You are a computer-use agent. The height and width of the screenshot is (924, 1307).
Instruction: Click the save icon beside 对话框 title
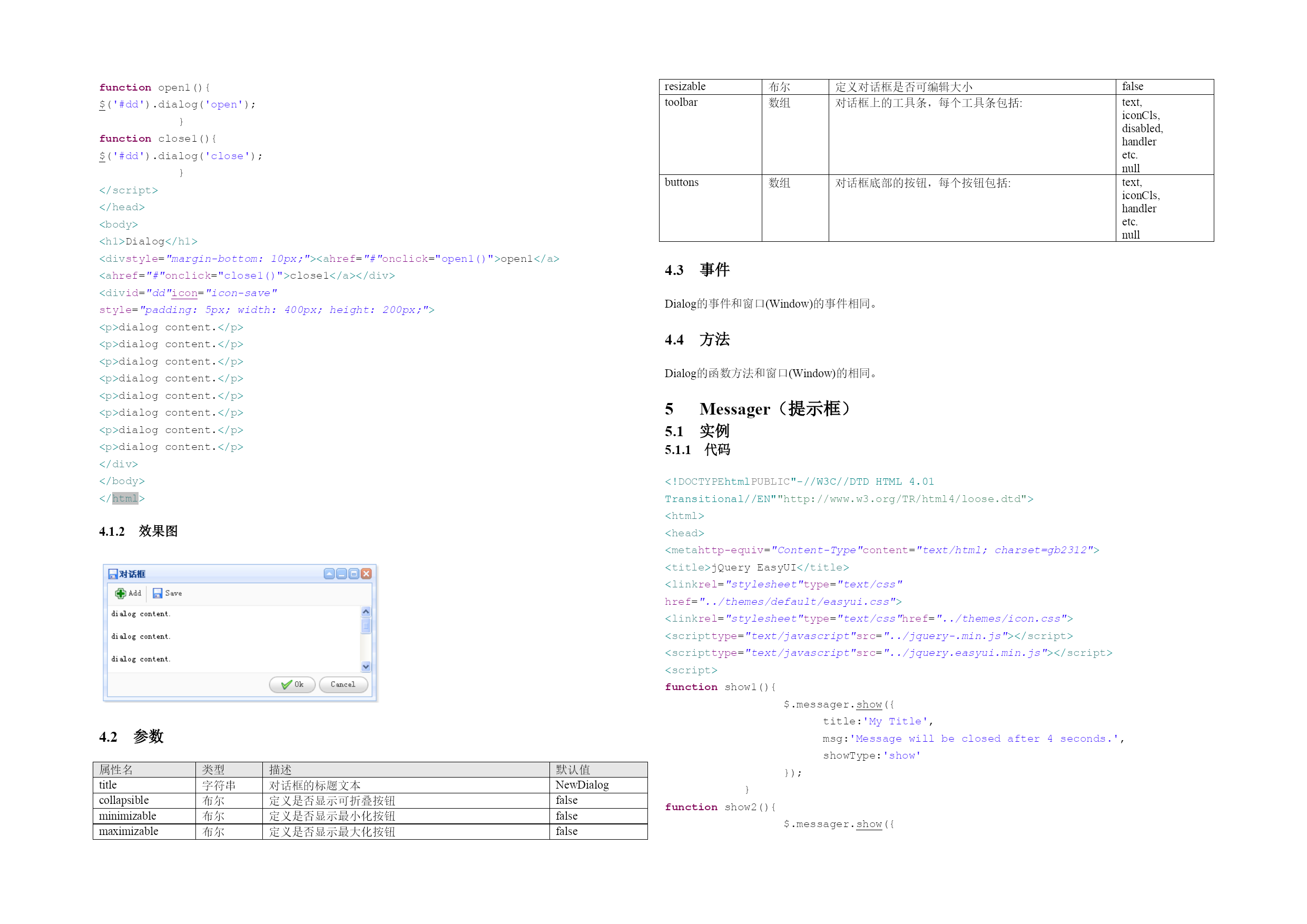[x=113, y=574]
